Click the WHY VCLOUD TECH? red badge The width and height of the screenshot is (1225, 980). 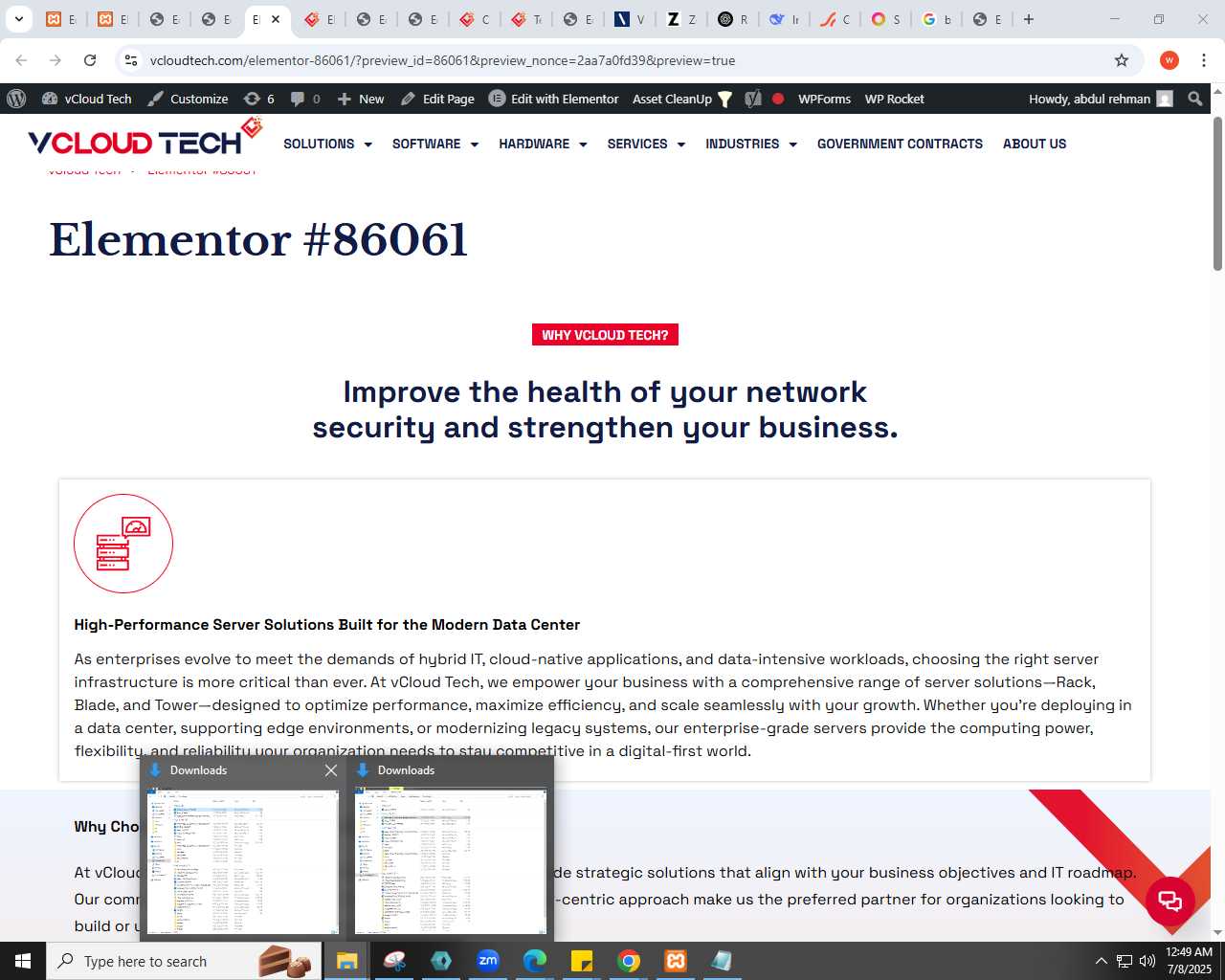605,335
